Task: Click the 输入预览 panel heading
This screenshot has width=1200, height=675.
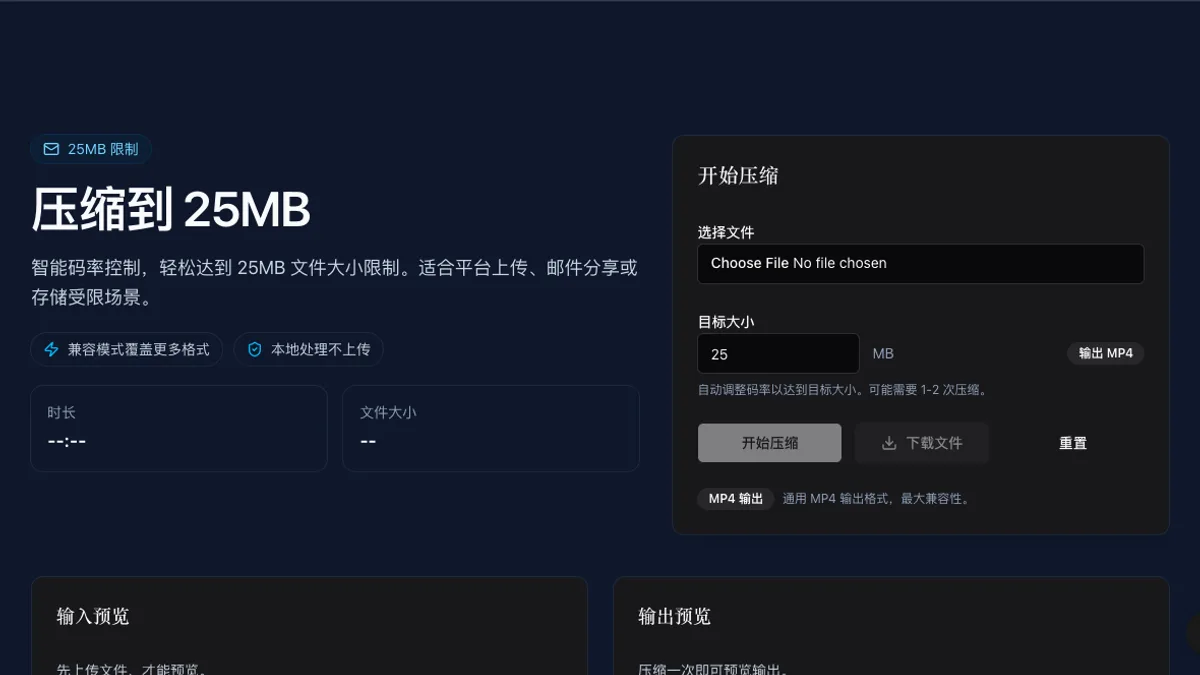Action: click(x=93, y=616)
